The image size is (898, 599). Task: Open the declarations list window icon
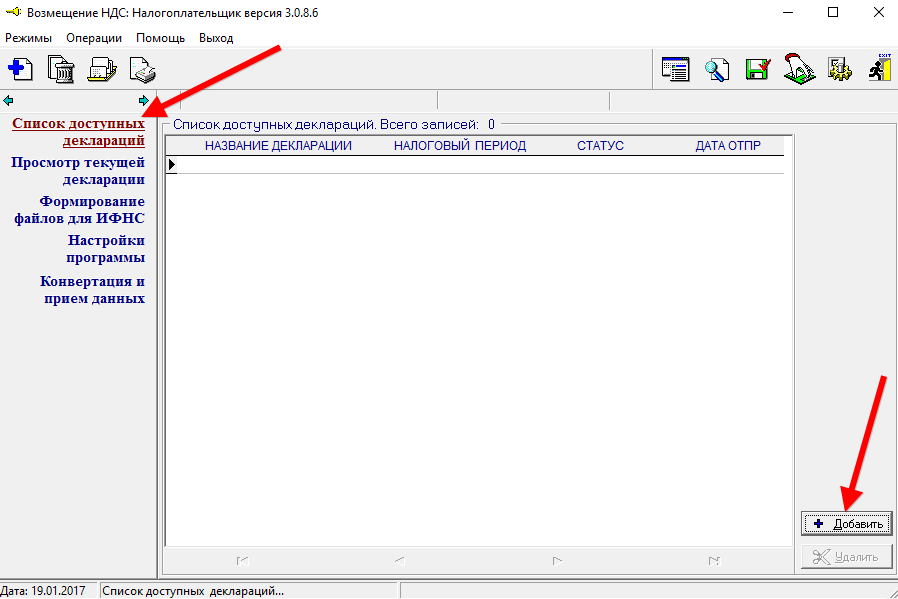(676, 69)
